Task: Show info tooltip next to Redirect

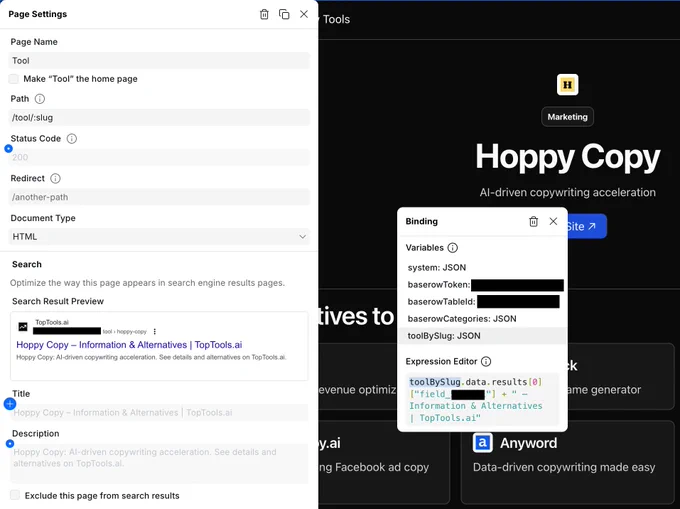Action: (x=56, y=179)
